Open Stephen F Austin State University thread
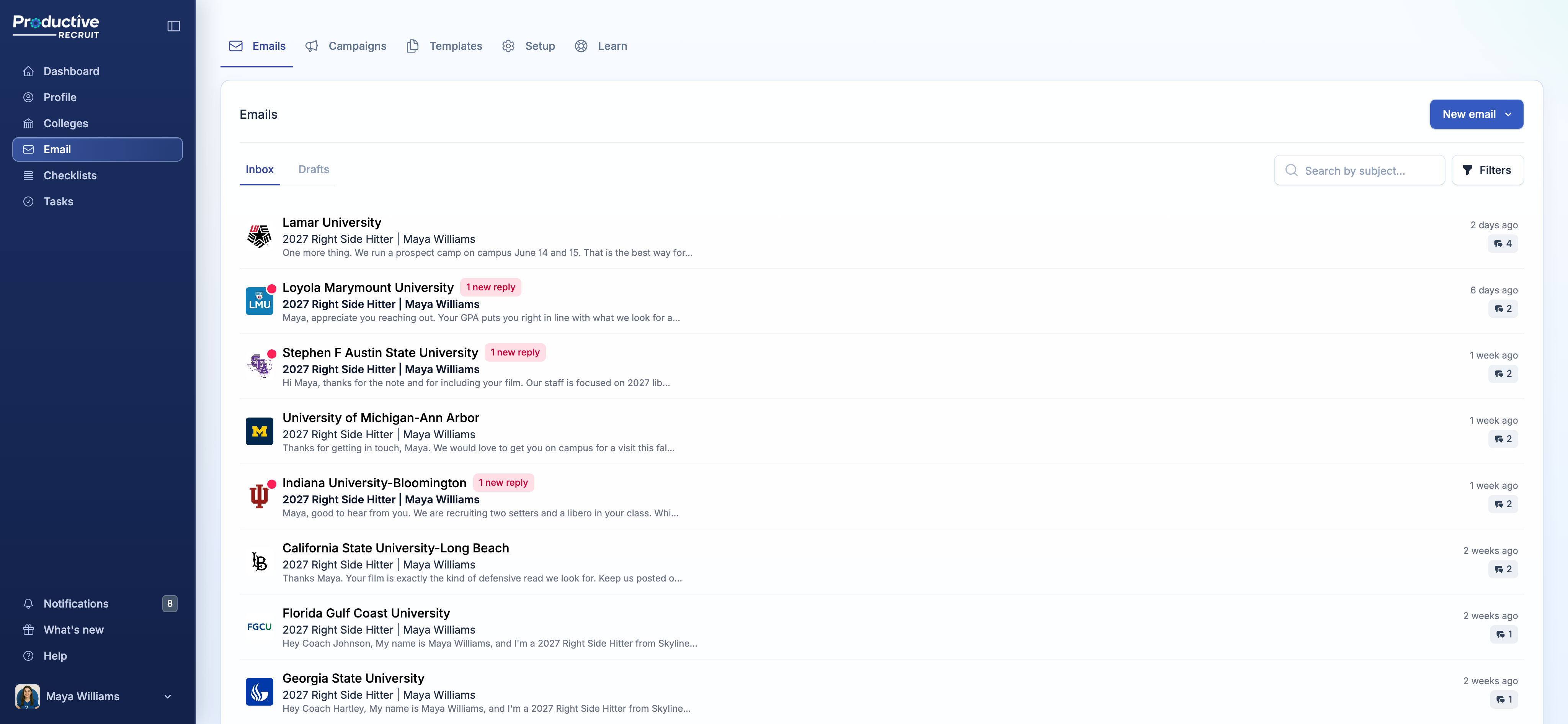Screen dimensions: 1568x724 coord(881,367)
